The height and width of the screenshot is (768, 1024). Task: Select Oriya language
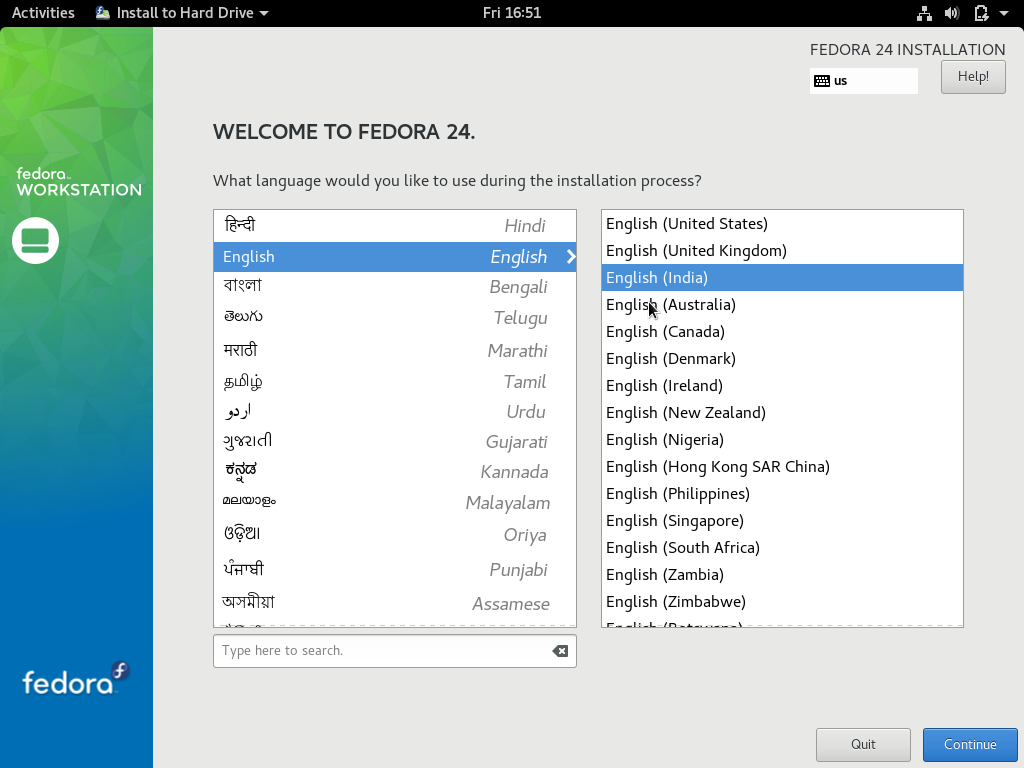pos(394,535)
